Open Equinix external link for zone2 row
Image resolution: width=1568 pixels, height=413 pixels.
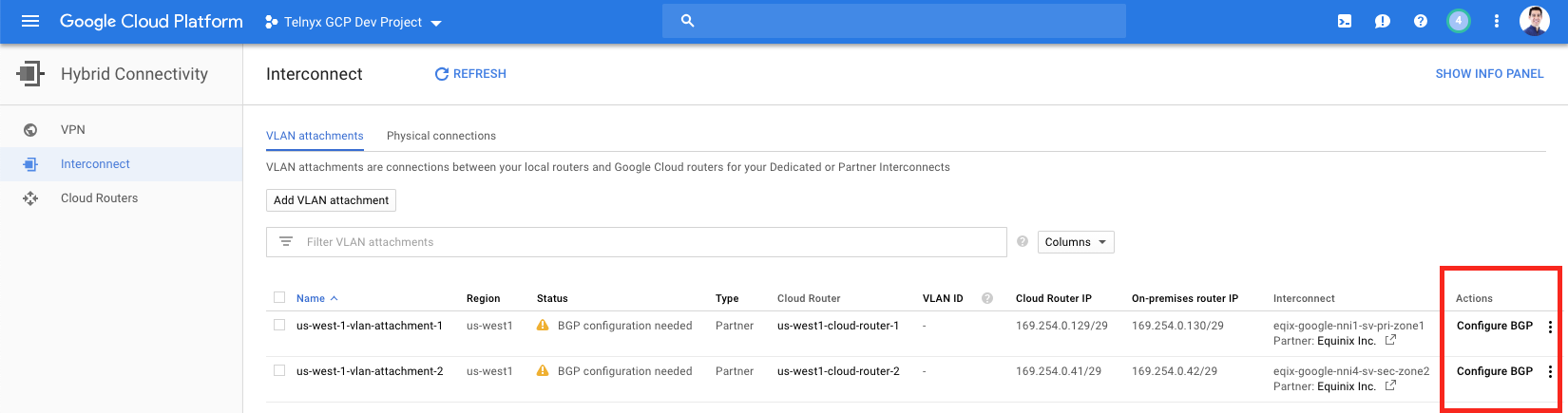1390,385
